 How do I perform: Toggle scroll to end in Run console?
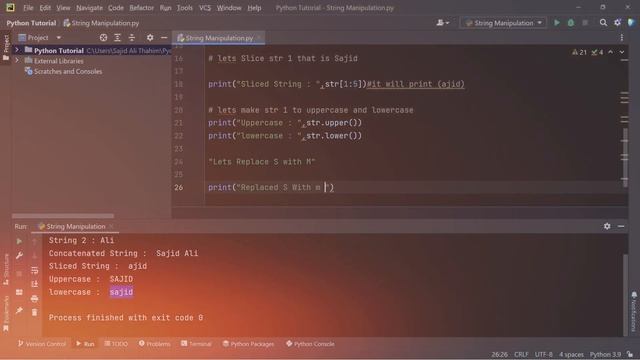(x=35, y=284)
